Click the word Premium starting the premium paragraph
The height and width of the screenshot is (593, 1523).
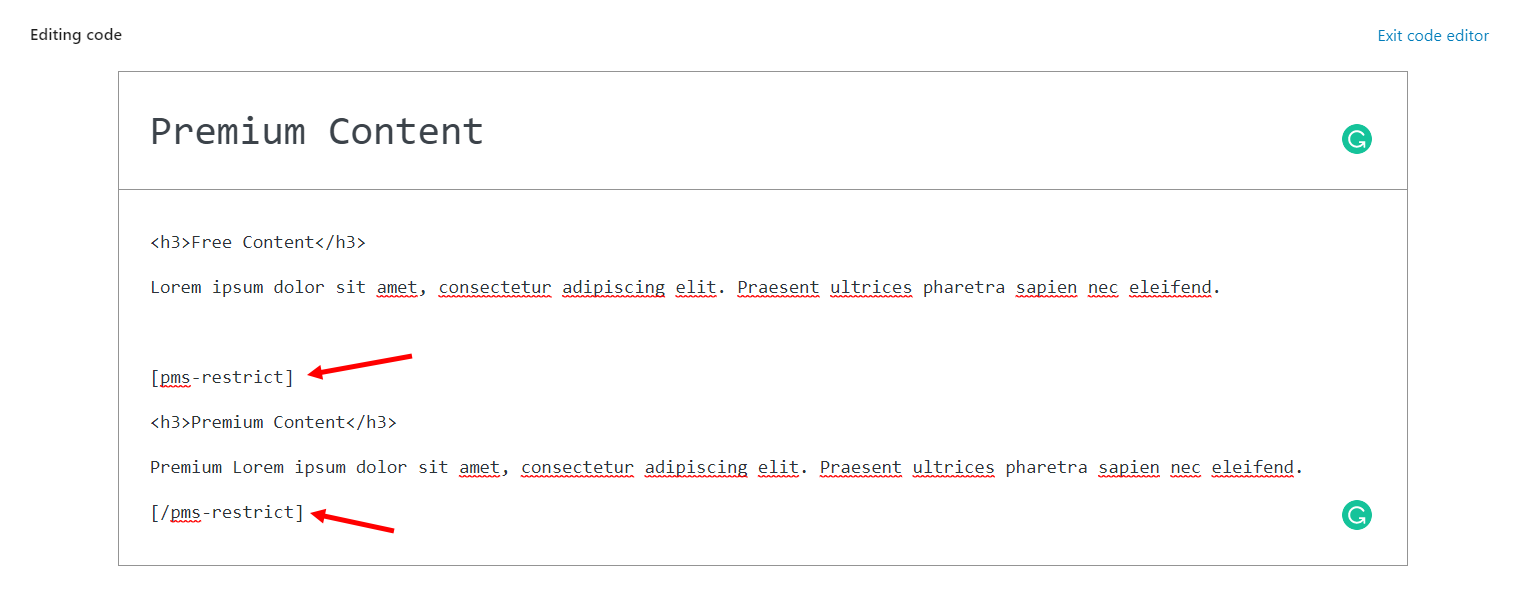coord(186,467)
